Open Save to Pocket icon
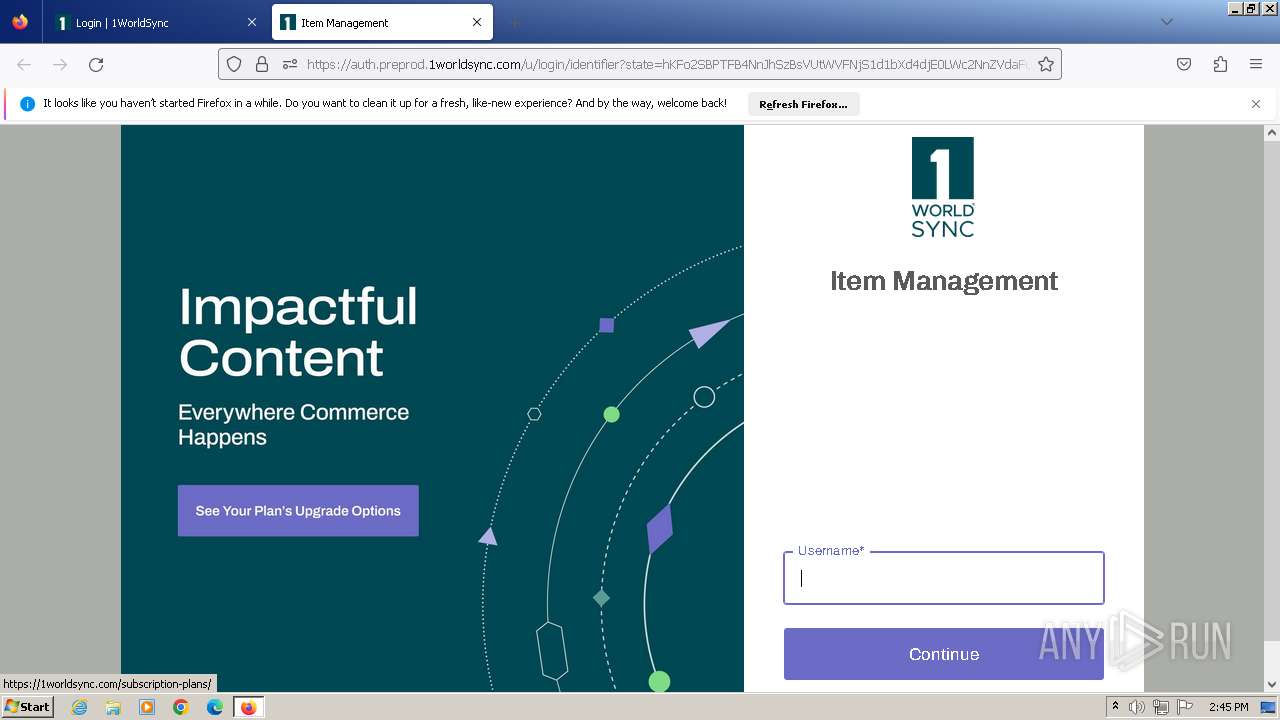The image size is (1280, 720). coord(1184,64)
